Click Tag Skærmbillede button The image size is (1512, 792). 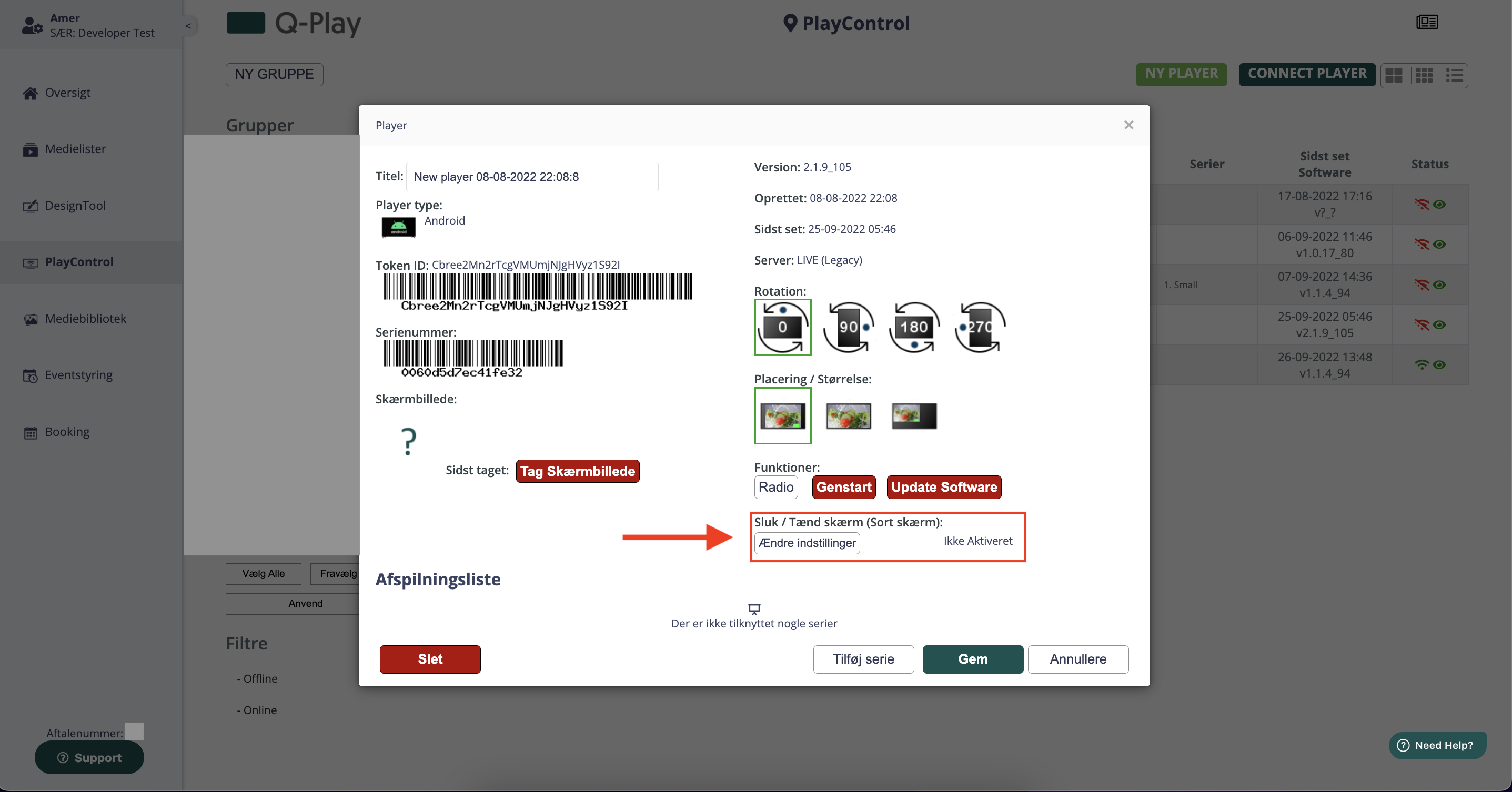click(577, 470)
